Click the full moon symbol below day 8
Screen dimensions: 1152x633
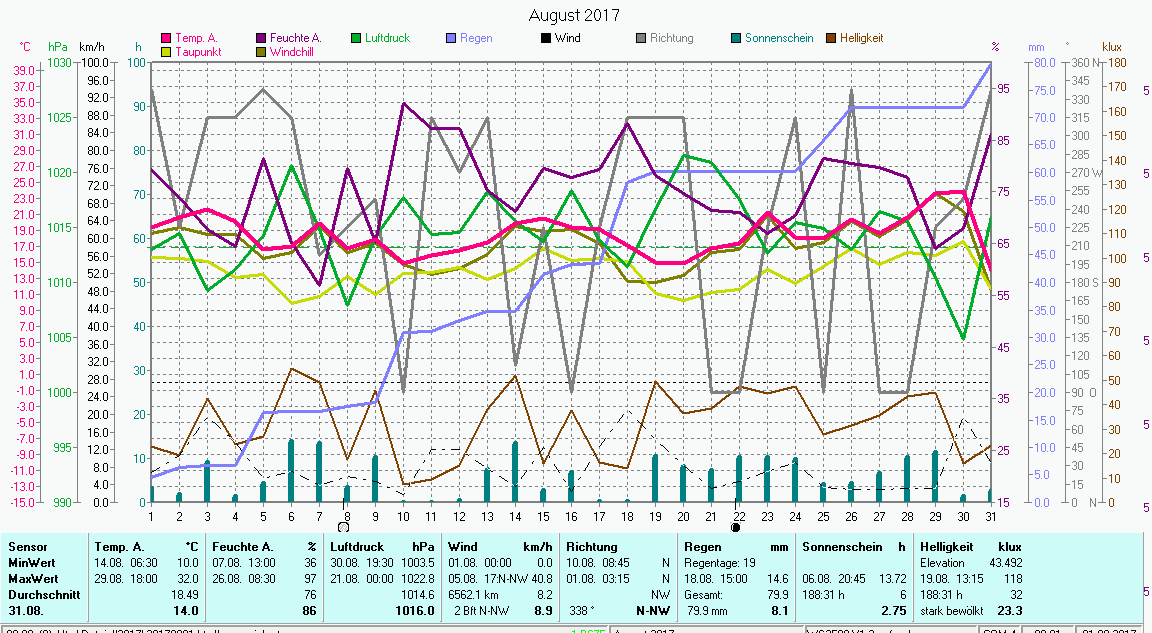coord(343,526)
